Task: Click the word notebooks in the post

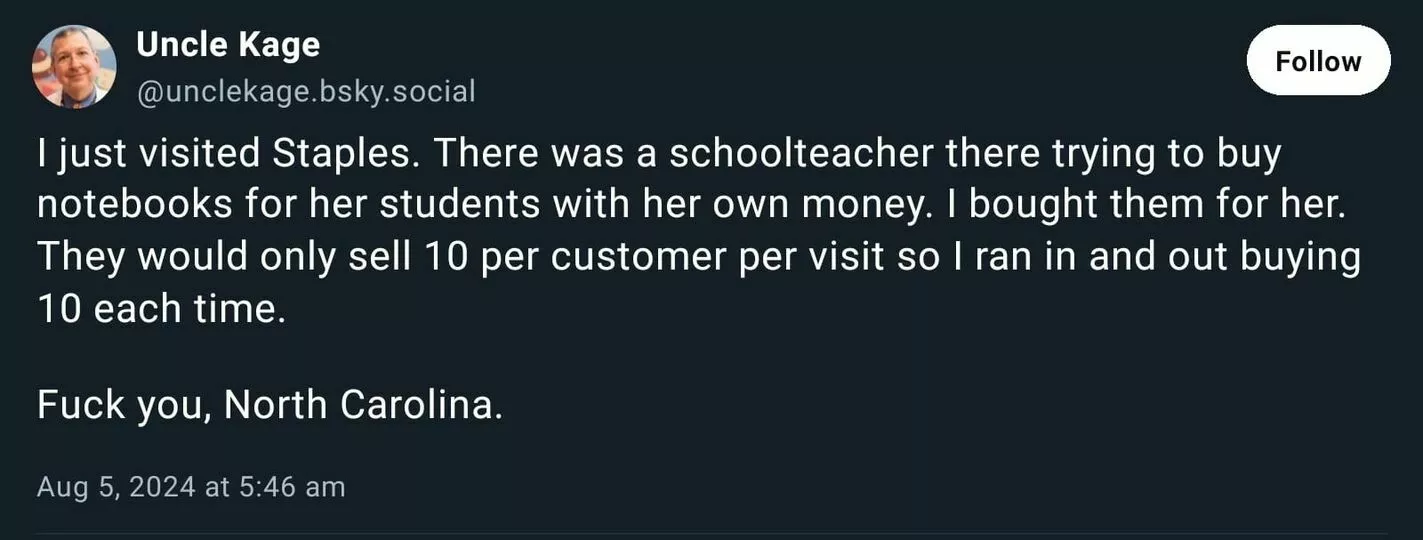Action: tap(133, 205)
